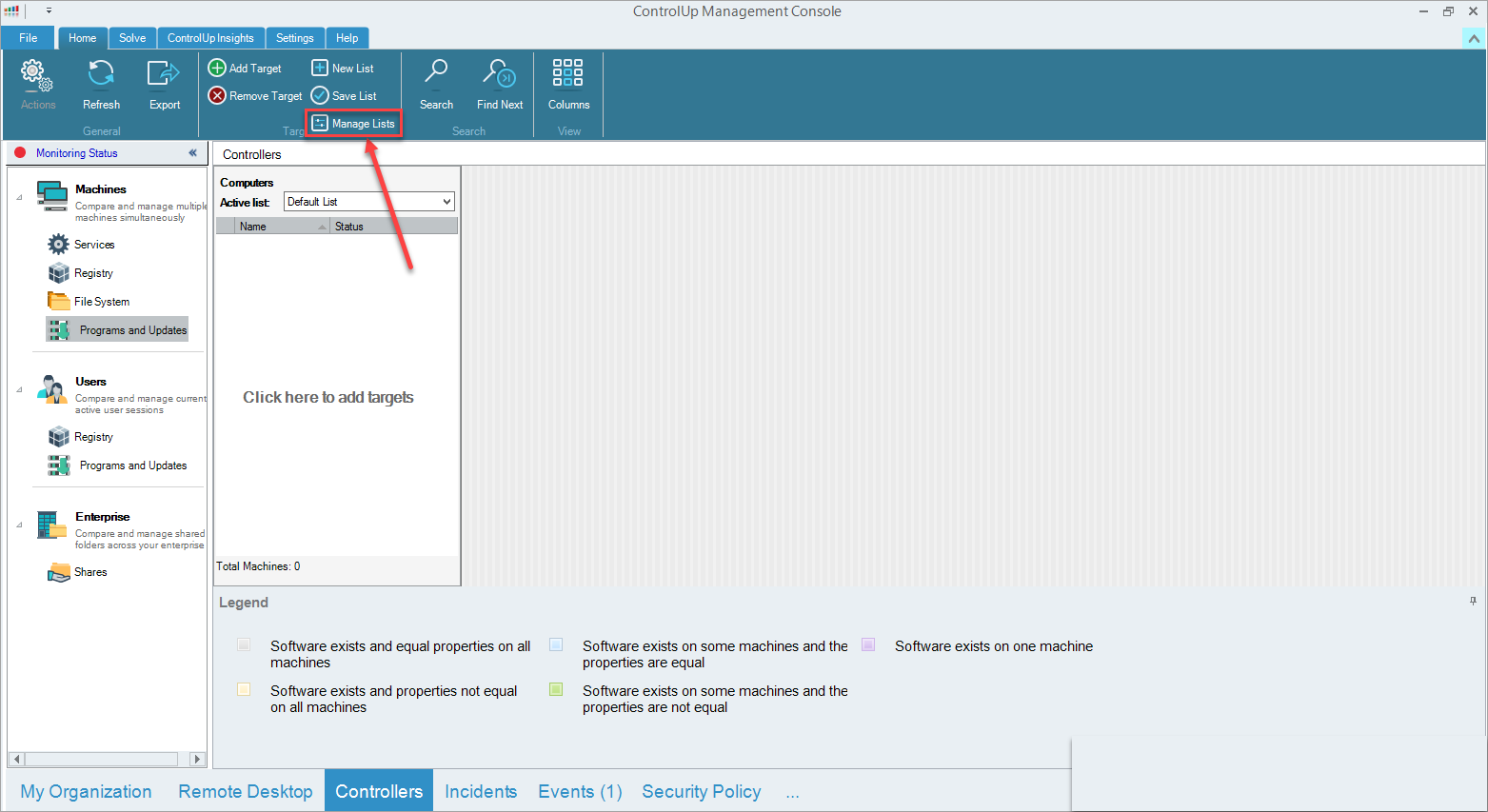
Task: Open Manage Lists
Action: 353,124
